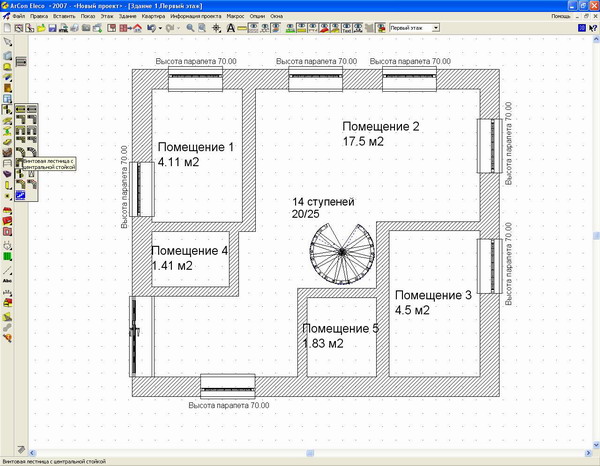Click the horizontal scrollbar's left arrow
This screenshot has width=600, height=466.
pyautogui.click(x=32, y=453)
